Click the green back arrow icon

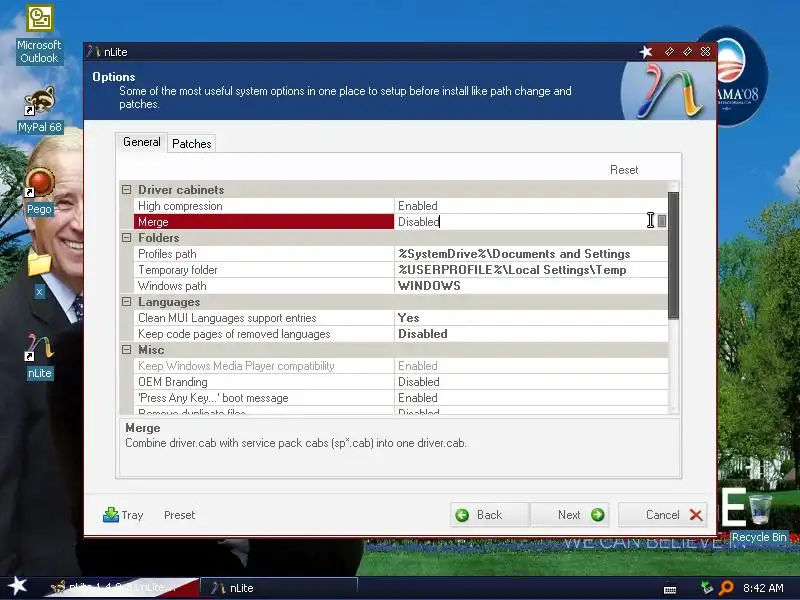[462, 515]
